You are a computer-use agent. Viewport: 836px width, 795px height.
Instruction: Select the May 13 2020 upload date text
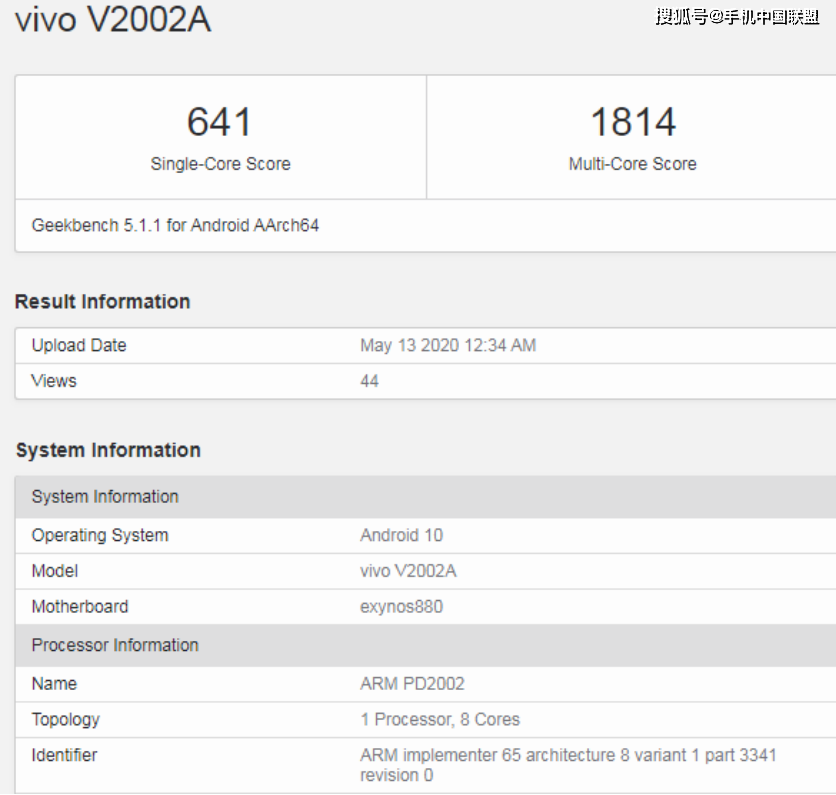tap(448, 345)
